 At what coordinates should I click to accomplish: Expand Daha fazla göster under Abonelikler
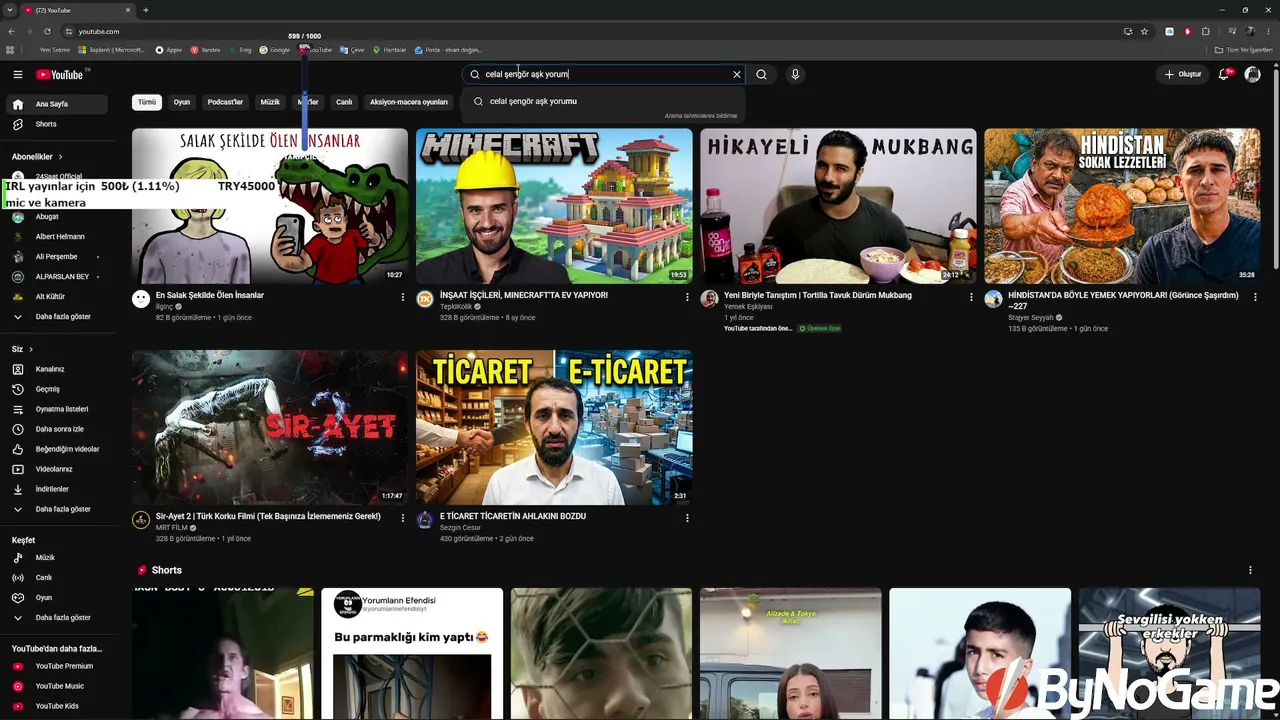tap(57, 317)
